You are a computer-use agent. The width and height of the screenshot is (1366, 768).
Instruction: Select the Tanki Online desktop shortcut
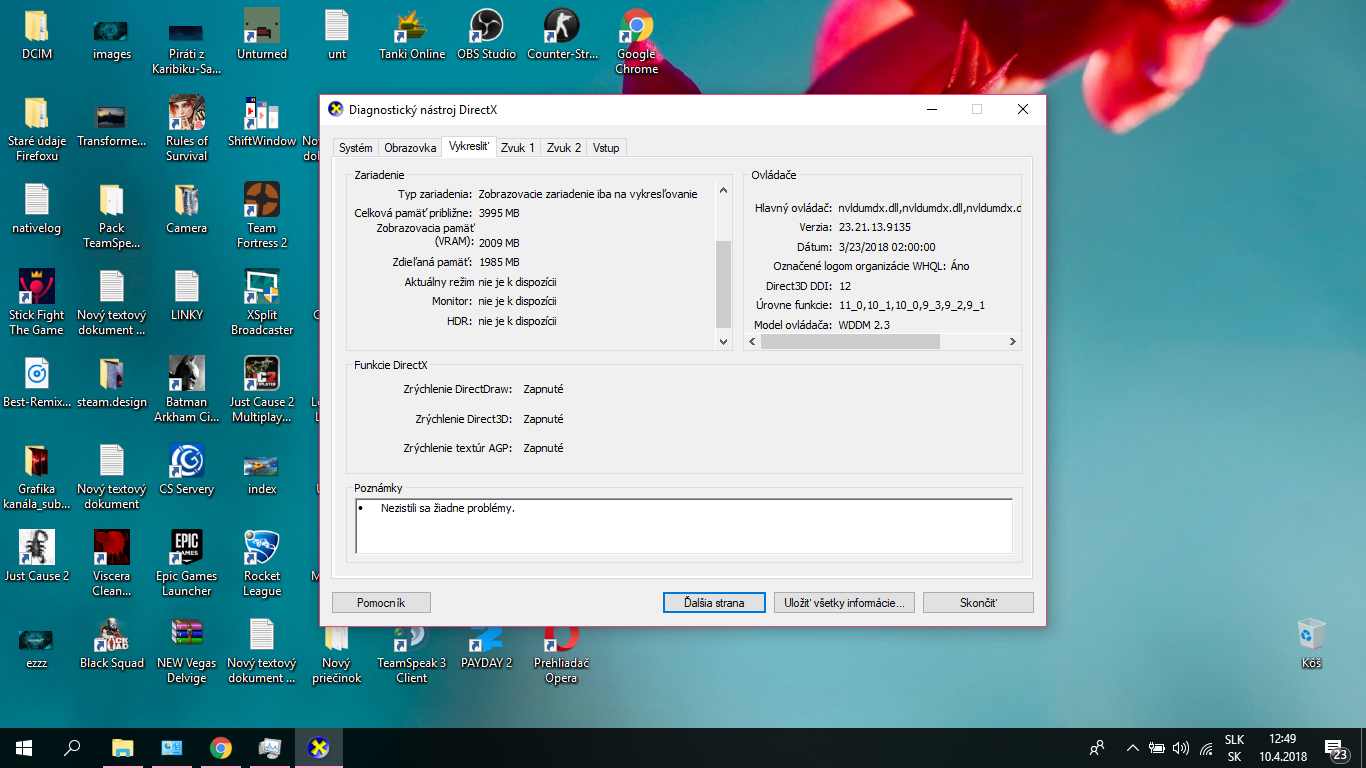[412, 35]
